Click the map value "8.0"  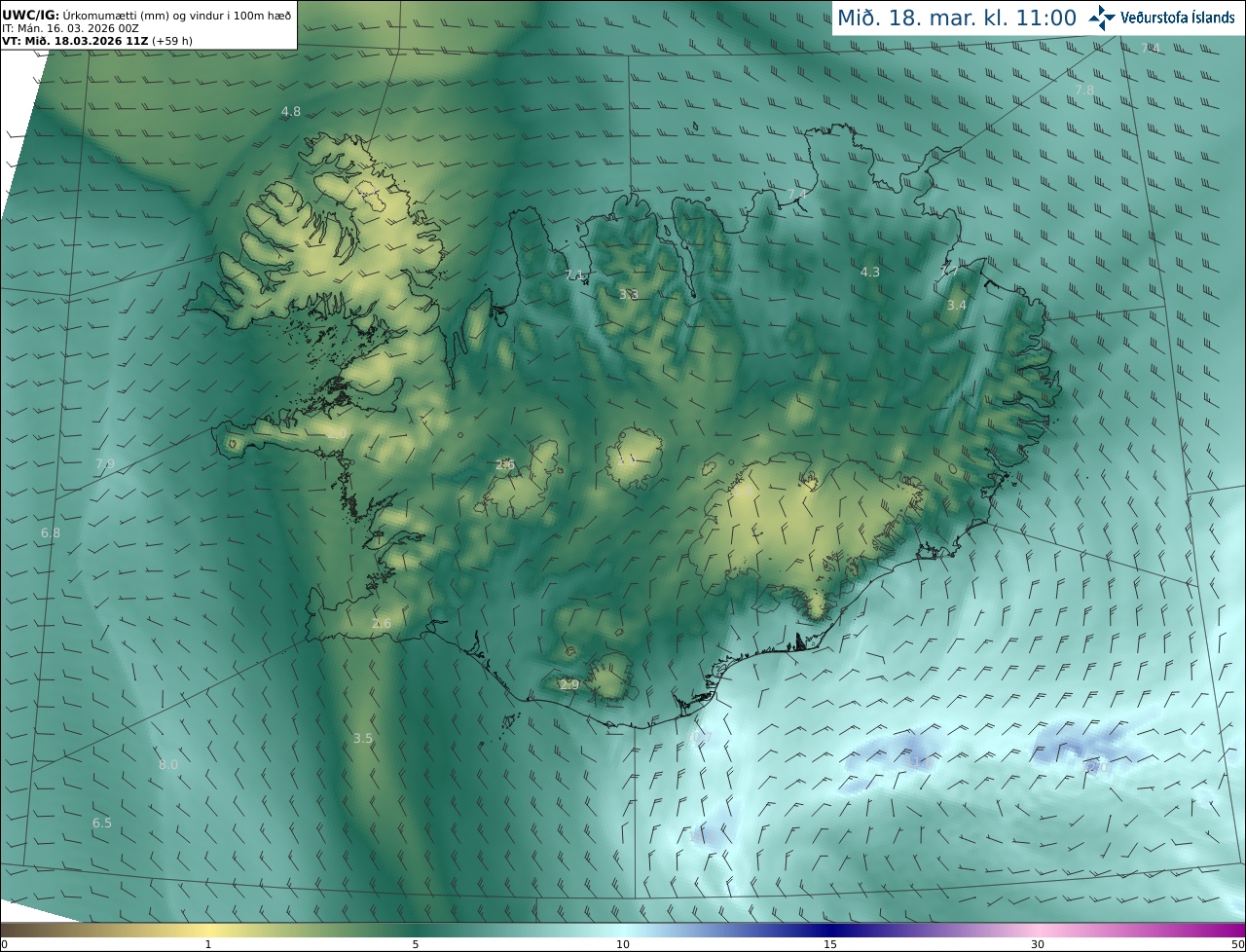tap(168, 765)
